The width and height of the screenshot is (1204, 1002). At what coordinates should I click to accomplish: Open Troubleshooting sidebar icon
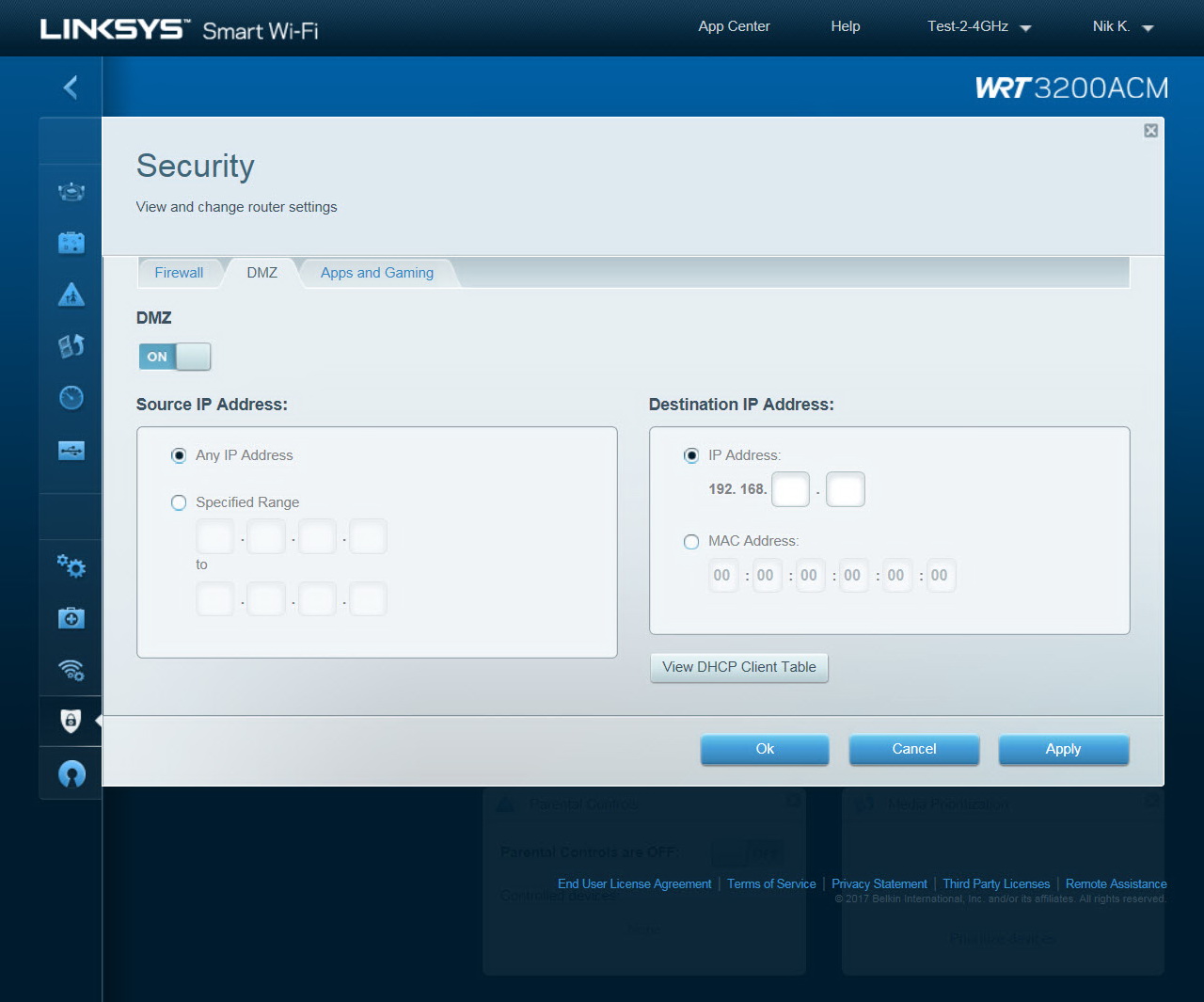coord(71,618)
